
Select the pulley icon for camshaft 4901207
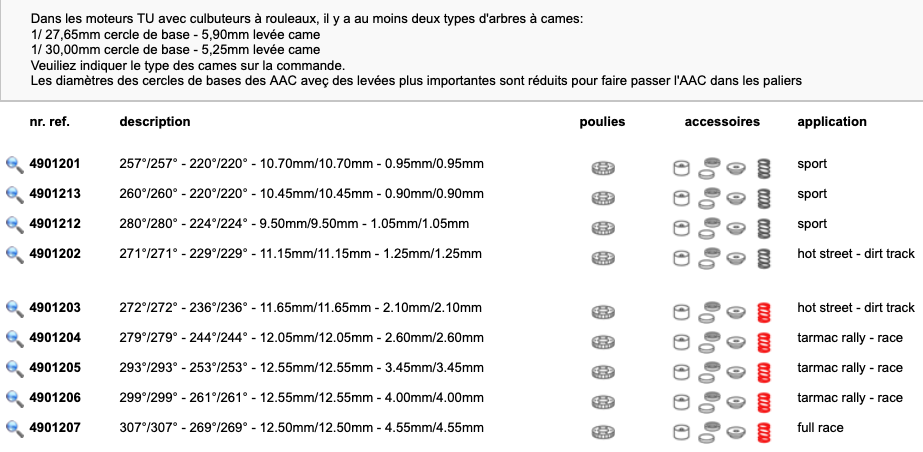click(603, 432)
